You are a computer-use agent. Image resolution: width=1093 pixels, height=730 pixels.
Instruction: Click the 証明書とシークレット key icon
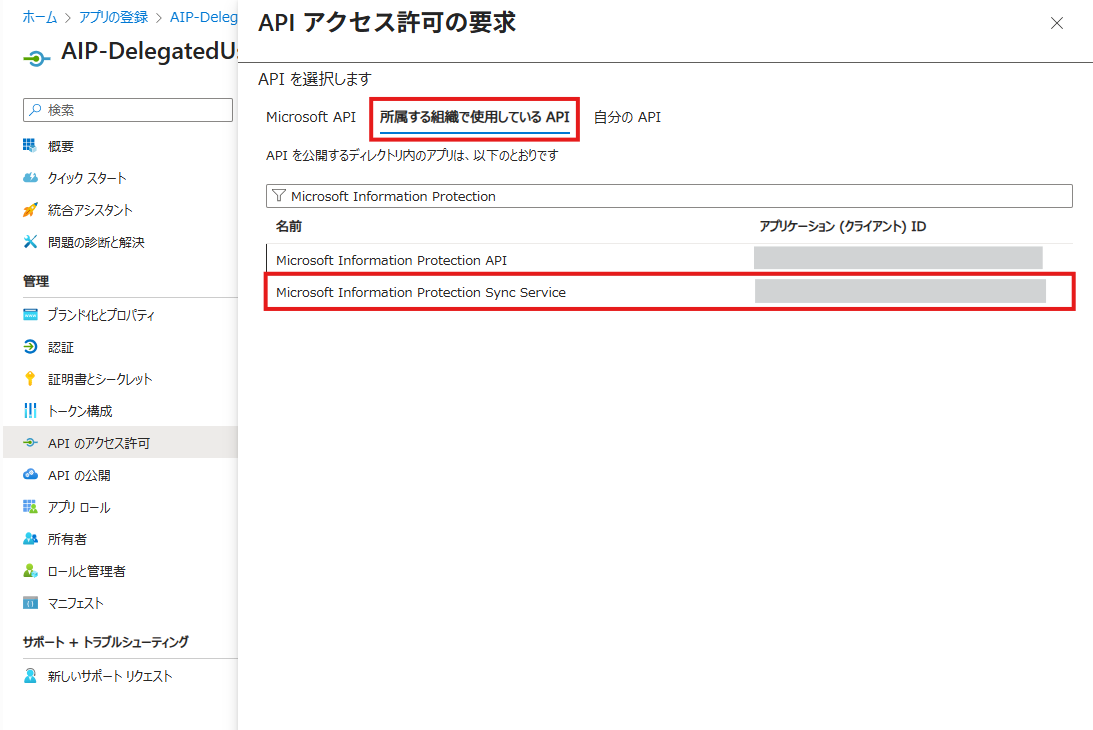(29, 379)
